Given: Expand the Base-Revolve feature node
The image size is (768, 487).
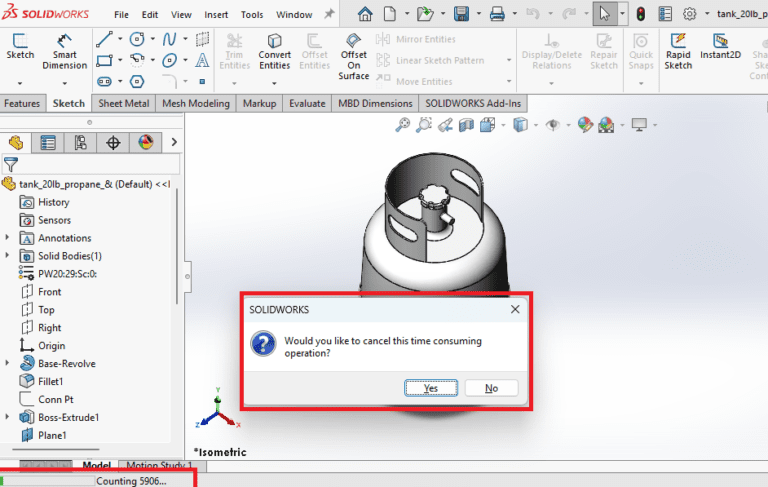Looking at the screenshot, I should click(7, 363).
